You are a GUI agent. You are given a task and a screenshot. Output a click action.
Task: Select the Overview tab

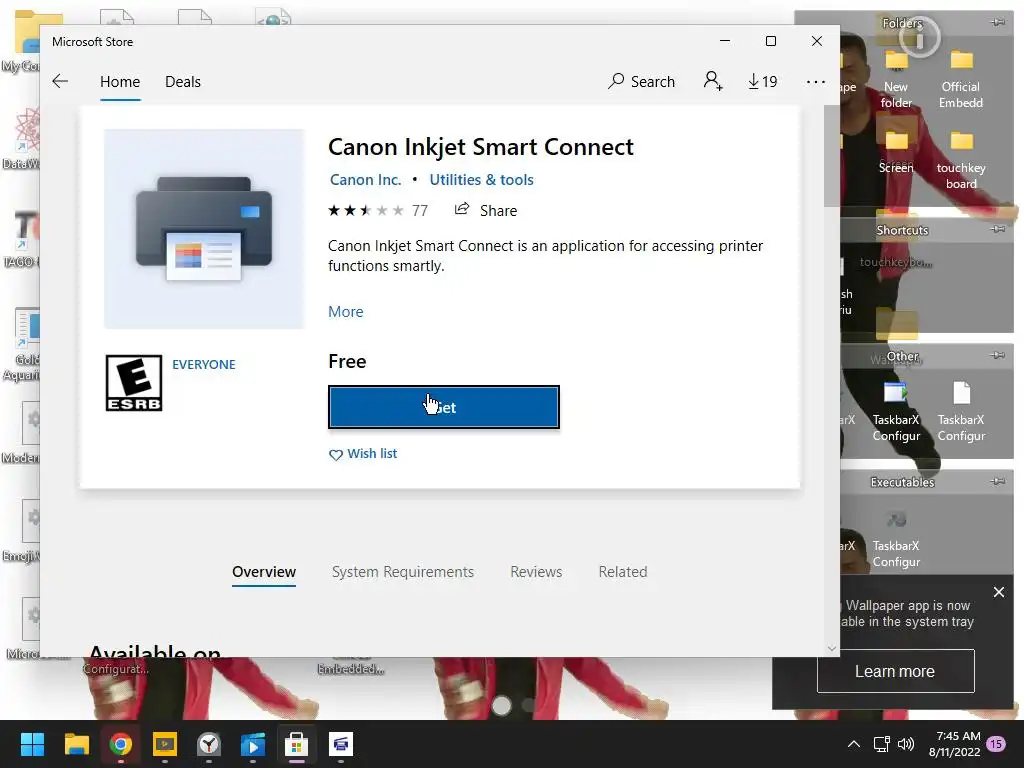(x=264, y=572)
